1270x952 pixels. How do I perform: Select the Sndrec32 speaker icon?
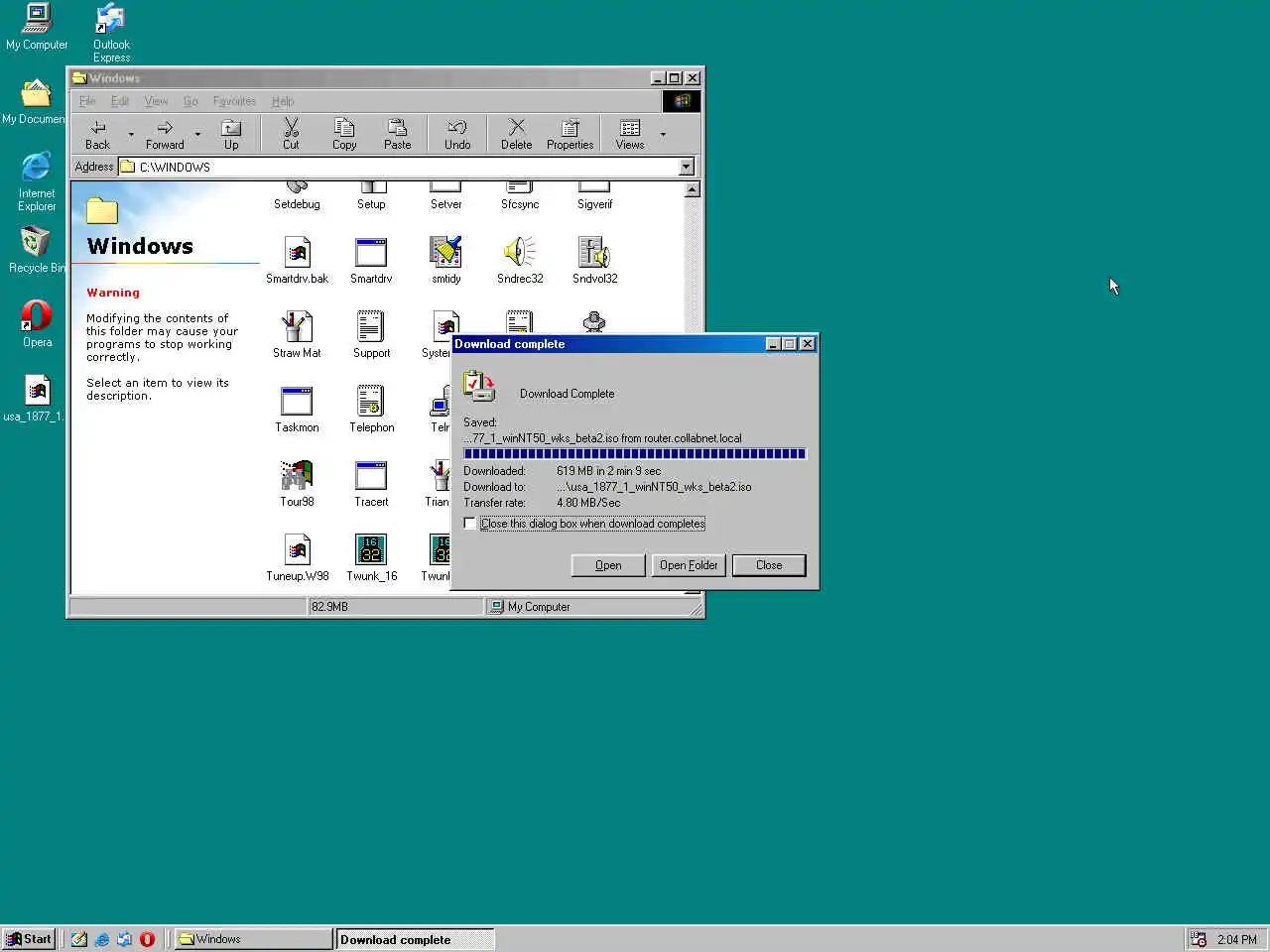click(520, 261)
